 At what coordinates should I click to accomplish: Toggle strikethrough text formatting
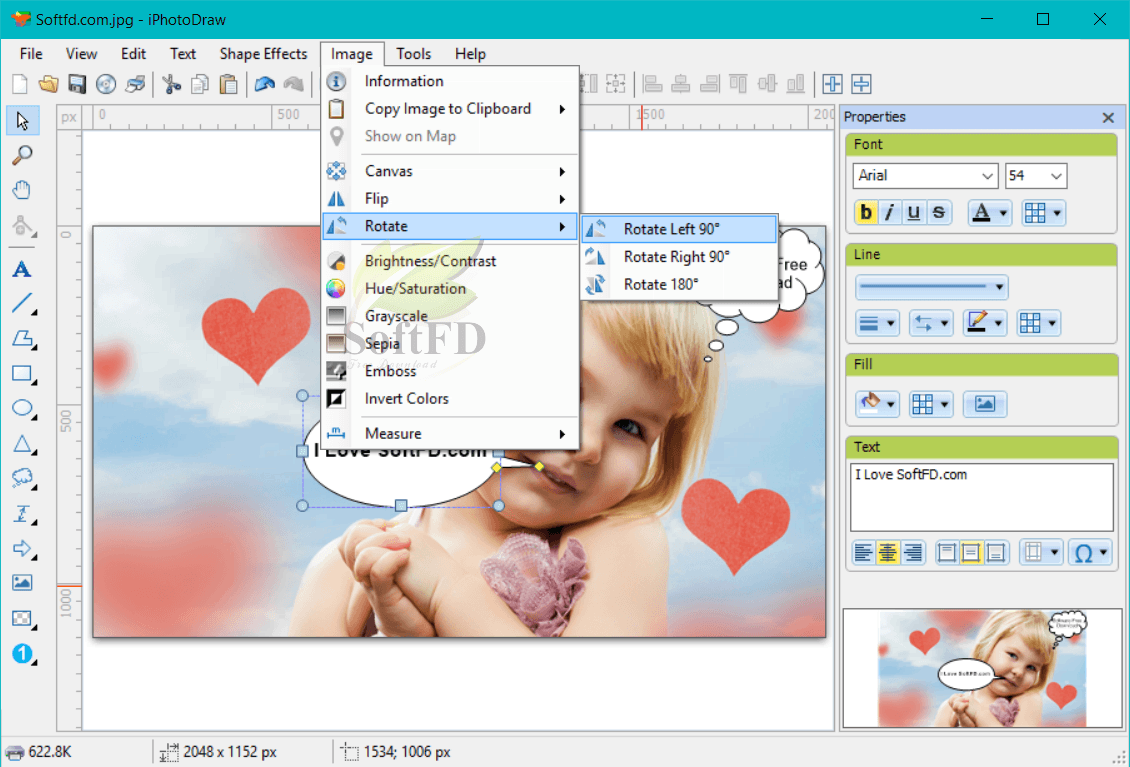click(938, 213)
